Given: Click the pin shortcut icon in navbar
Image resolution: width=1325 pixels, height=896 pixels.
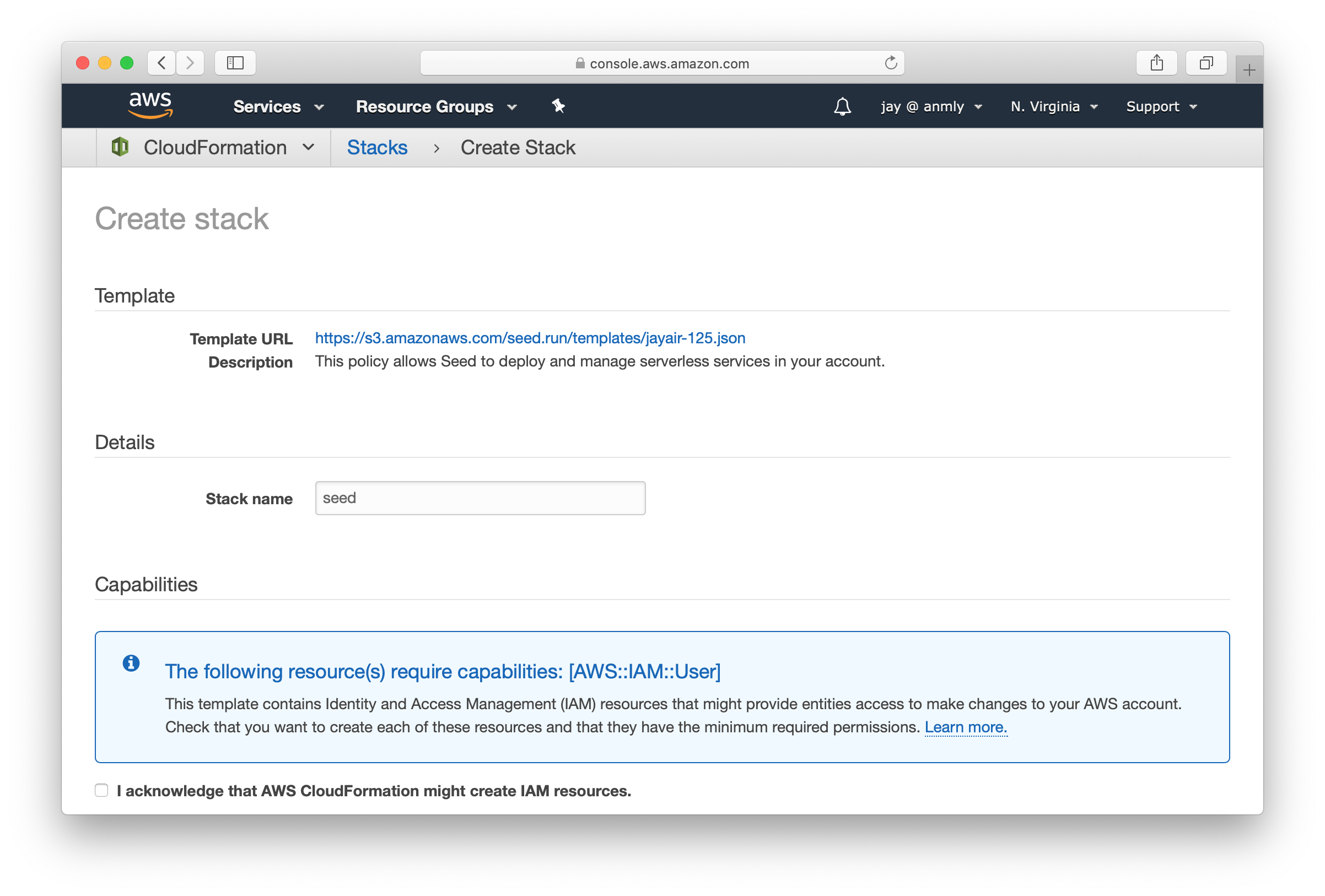Looking at the screenshot, I should click(558, 106).
